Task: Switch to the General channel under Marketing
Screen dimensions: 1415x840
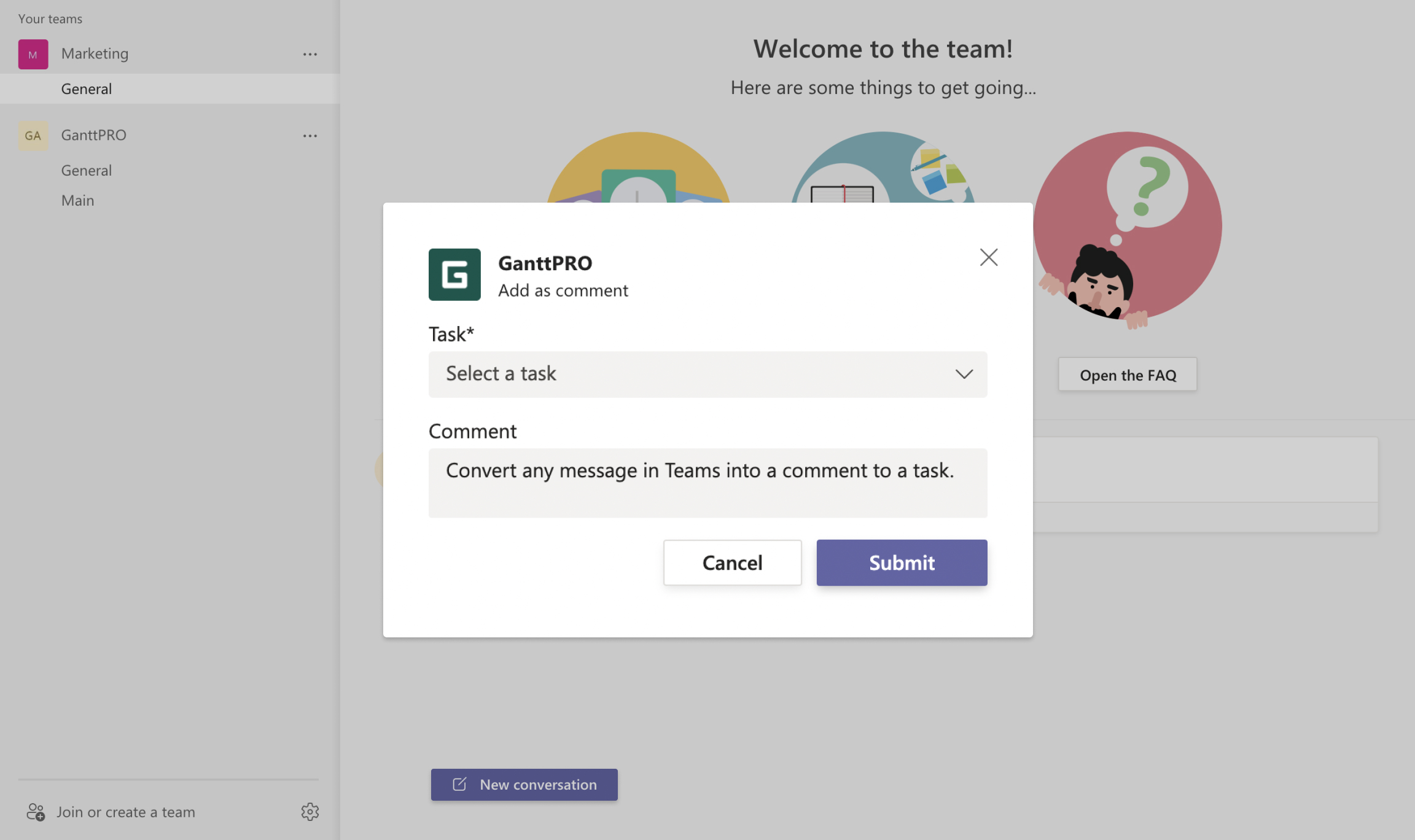Action: (x=86, y=88)
